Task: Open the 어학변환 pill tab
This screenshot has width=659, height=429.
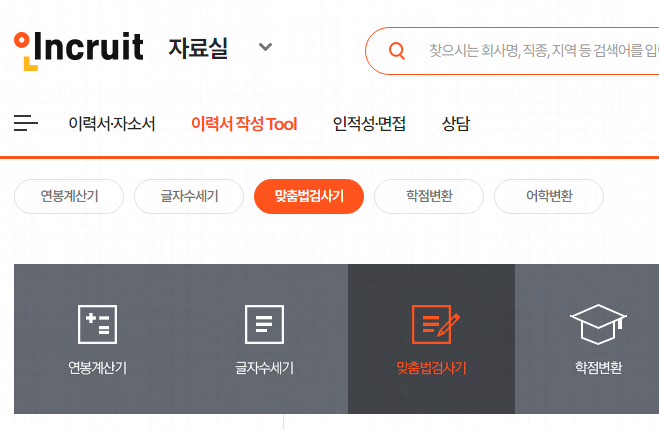Action: point(549,196)
